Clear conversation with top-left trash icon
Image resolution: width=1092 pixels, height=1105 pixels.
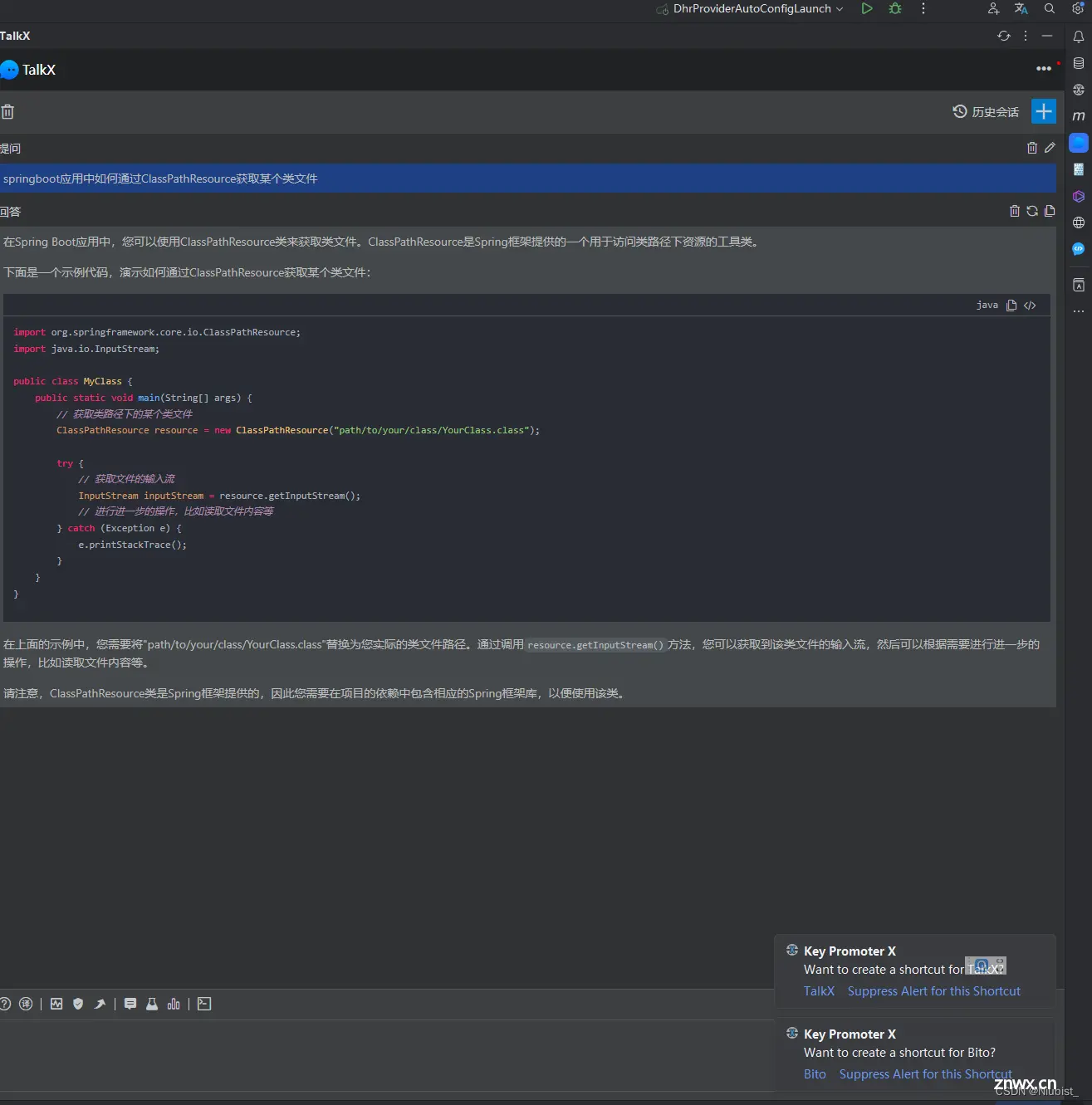(7, 112)
